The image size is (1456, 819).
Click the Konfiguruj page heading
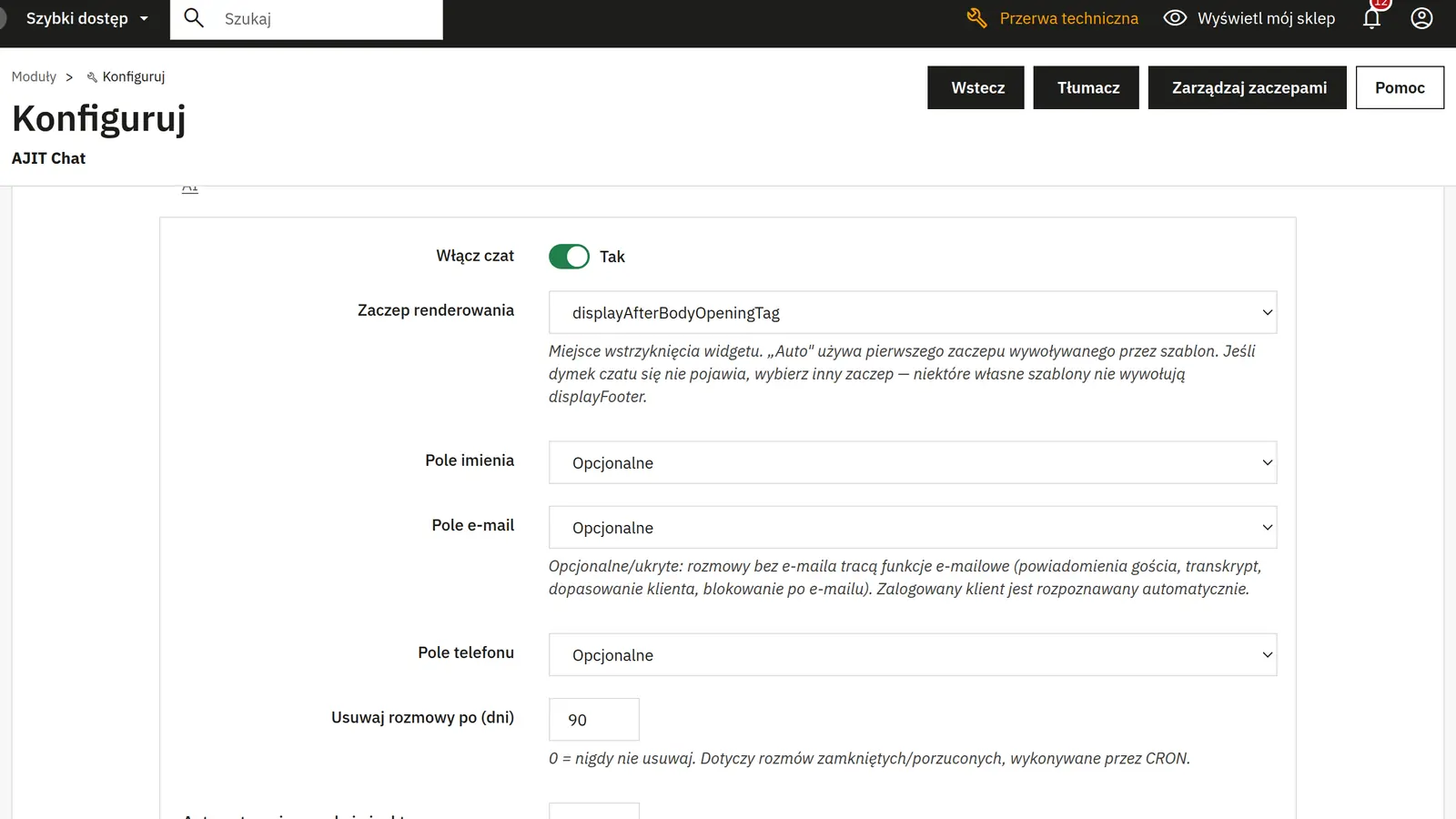[99, 118]
